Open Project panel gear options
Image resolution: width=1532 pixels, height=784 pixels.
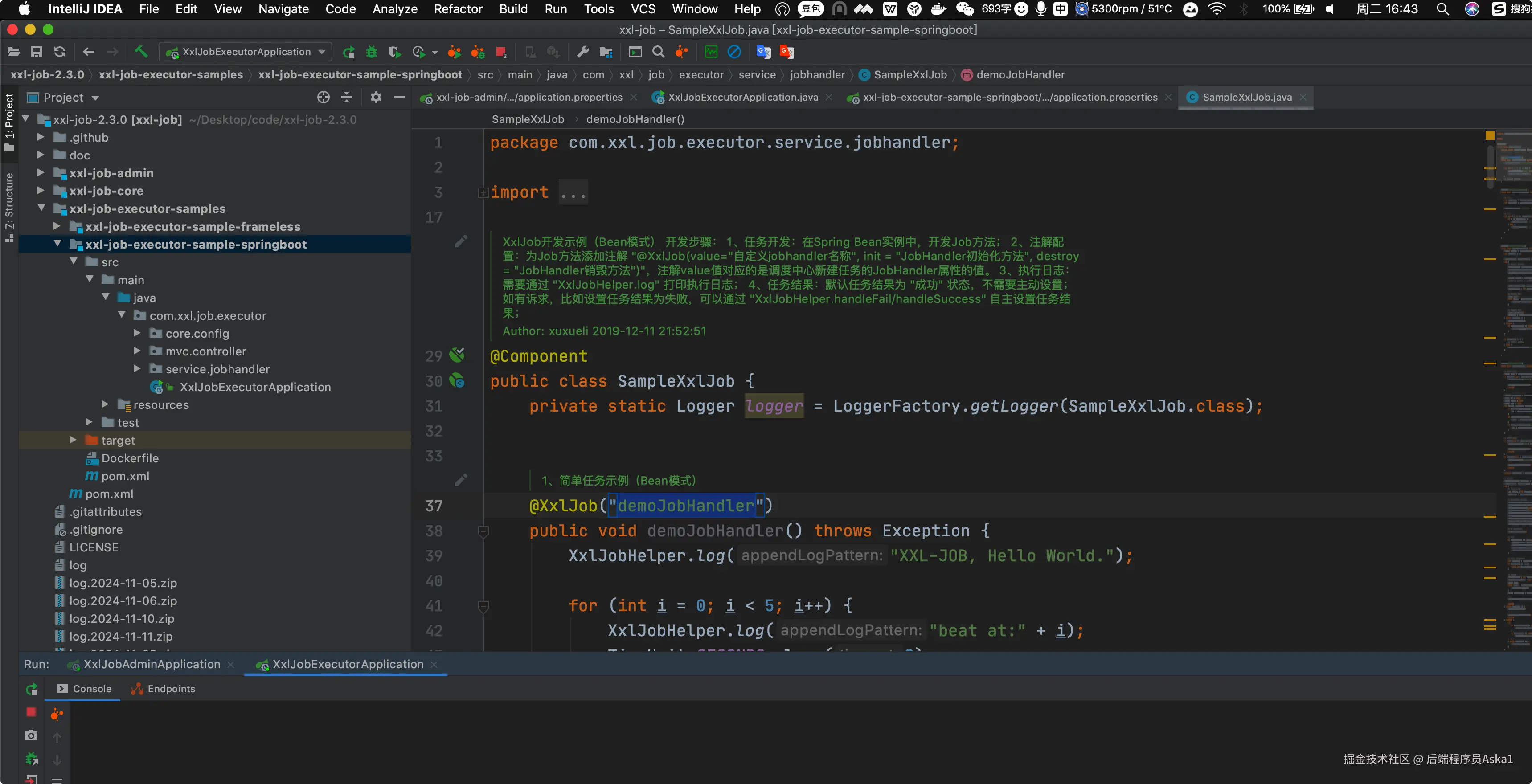pos(376,98)
